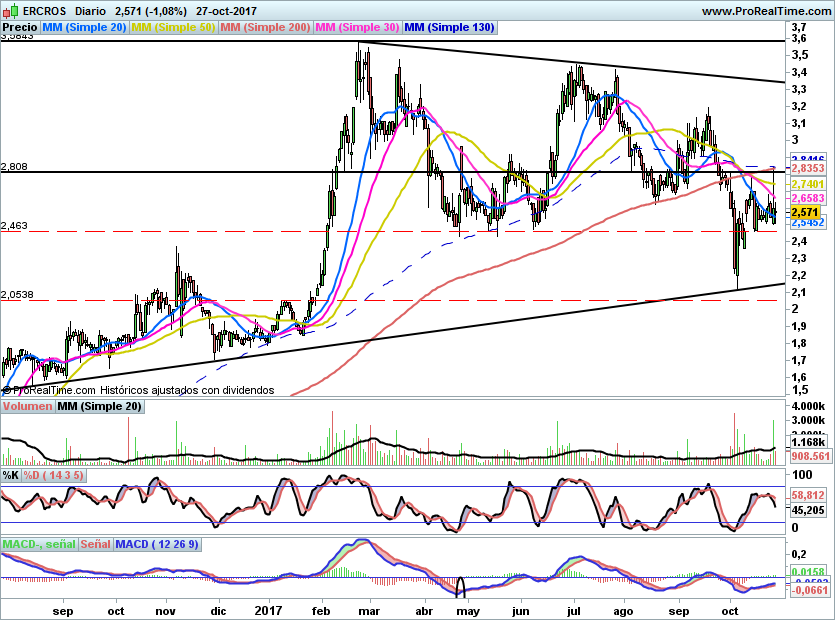The width and height of the screenshot is (835, 620).
Task: Click the MACD (12 26 9) settings label
Action: (x=159, y=544)
